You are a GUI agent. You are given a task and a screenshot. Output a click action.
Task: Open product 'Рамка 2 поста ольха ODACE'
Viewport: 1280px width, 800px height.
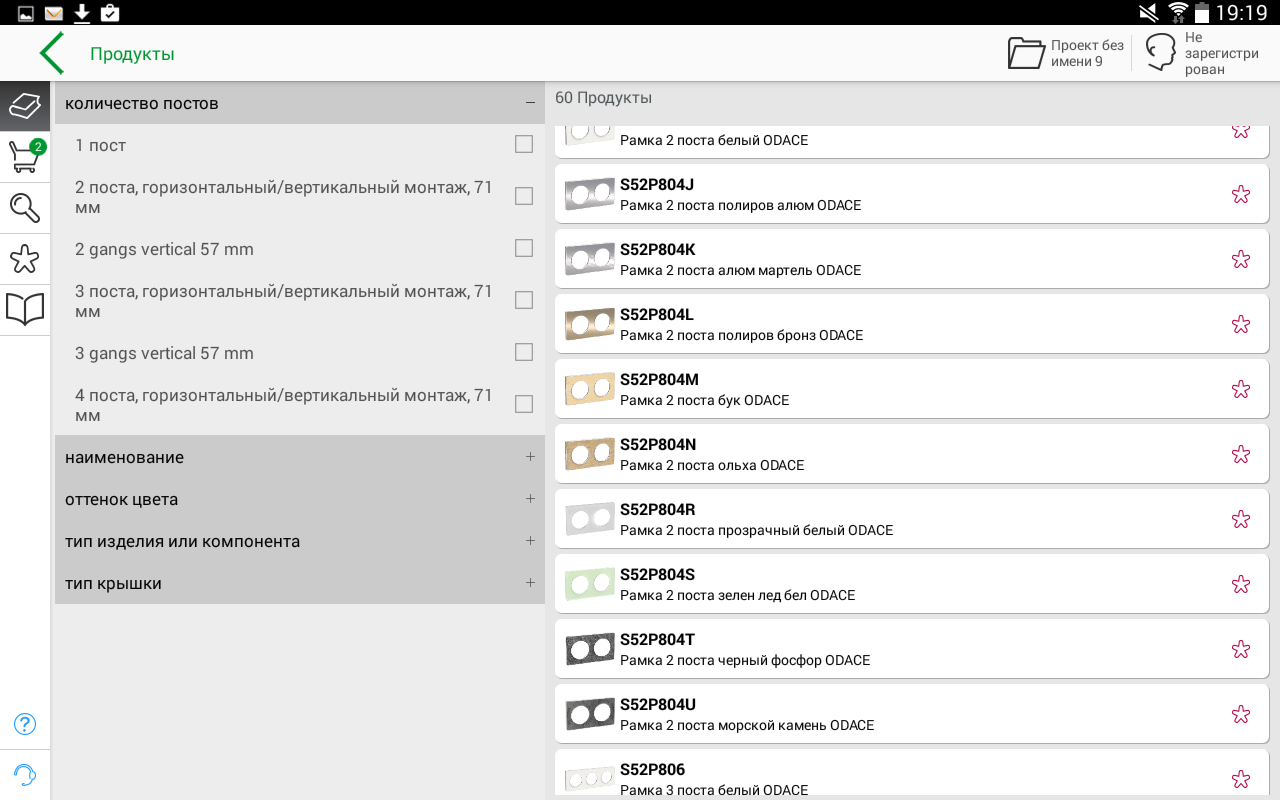(912, 454)
